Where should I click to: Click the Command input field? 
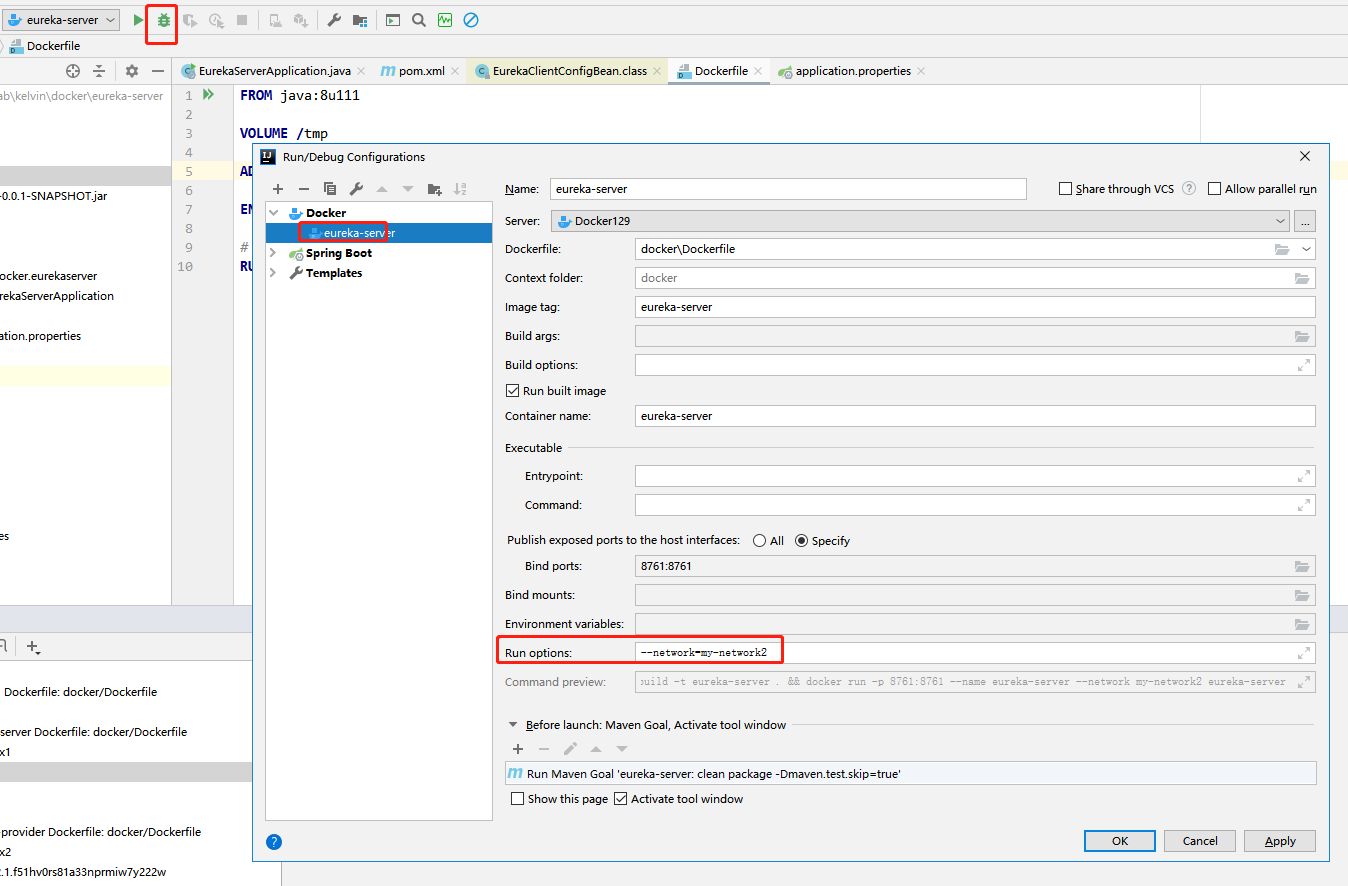975,505
